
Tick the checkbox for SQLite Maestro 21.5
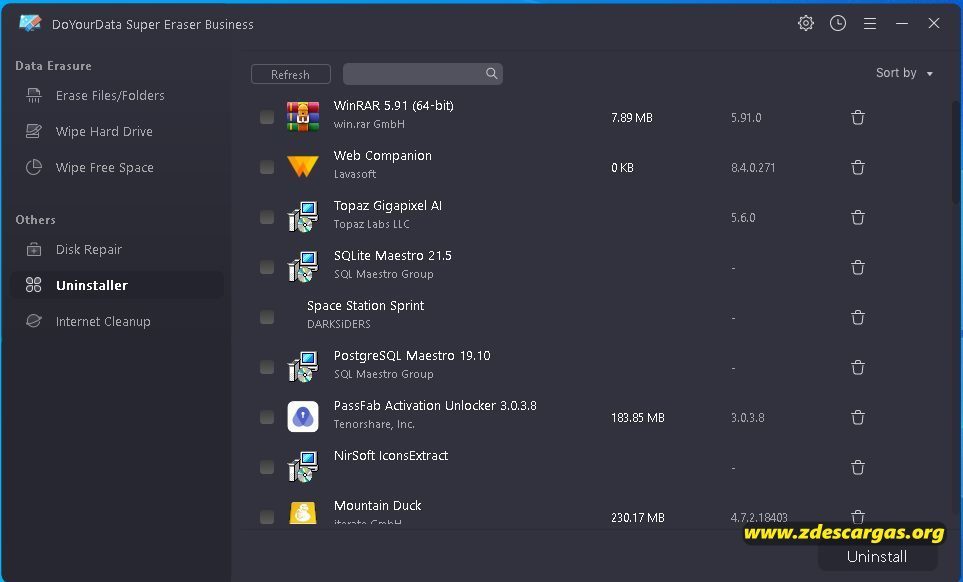(x=267, y=267)
